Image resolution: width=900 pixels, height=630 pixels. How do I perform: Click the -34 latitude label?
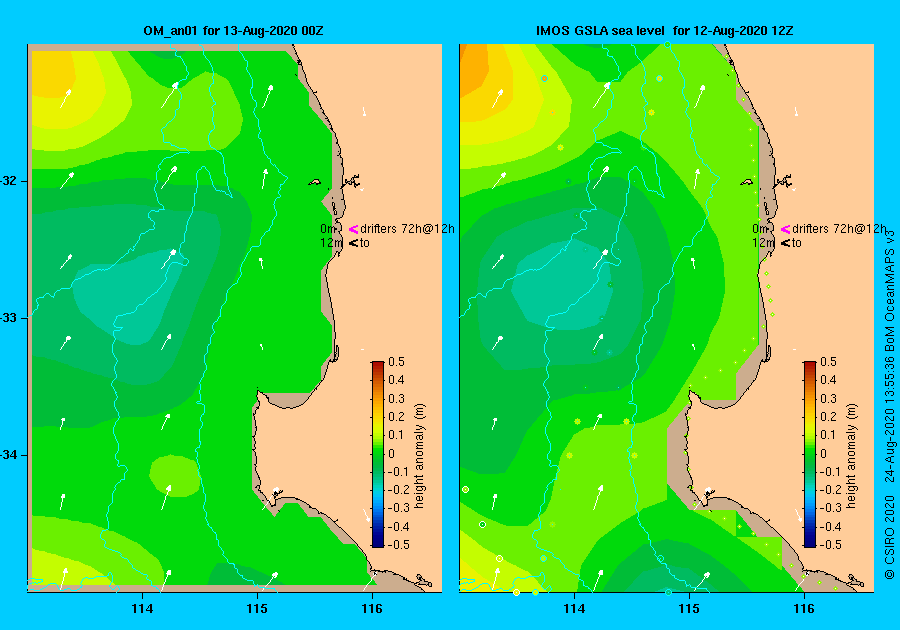coord(9,455)
